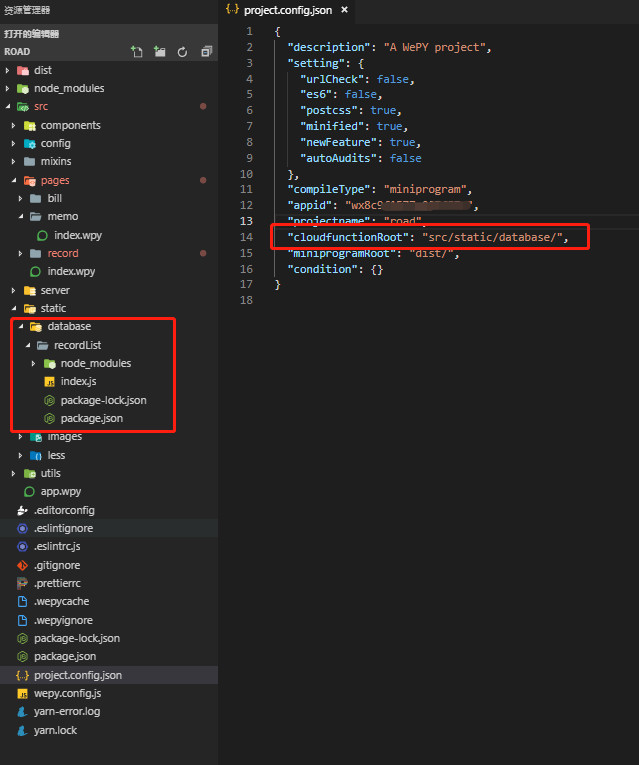Switch to the project.config.json editor tab
Screen dimensions: 639x765
pyautogui.click(x=287, y=9)
